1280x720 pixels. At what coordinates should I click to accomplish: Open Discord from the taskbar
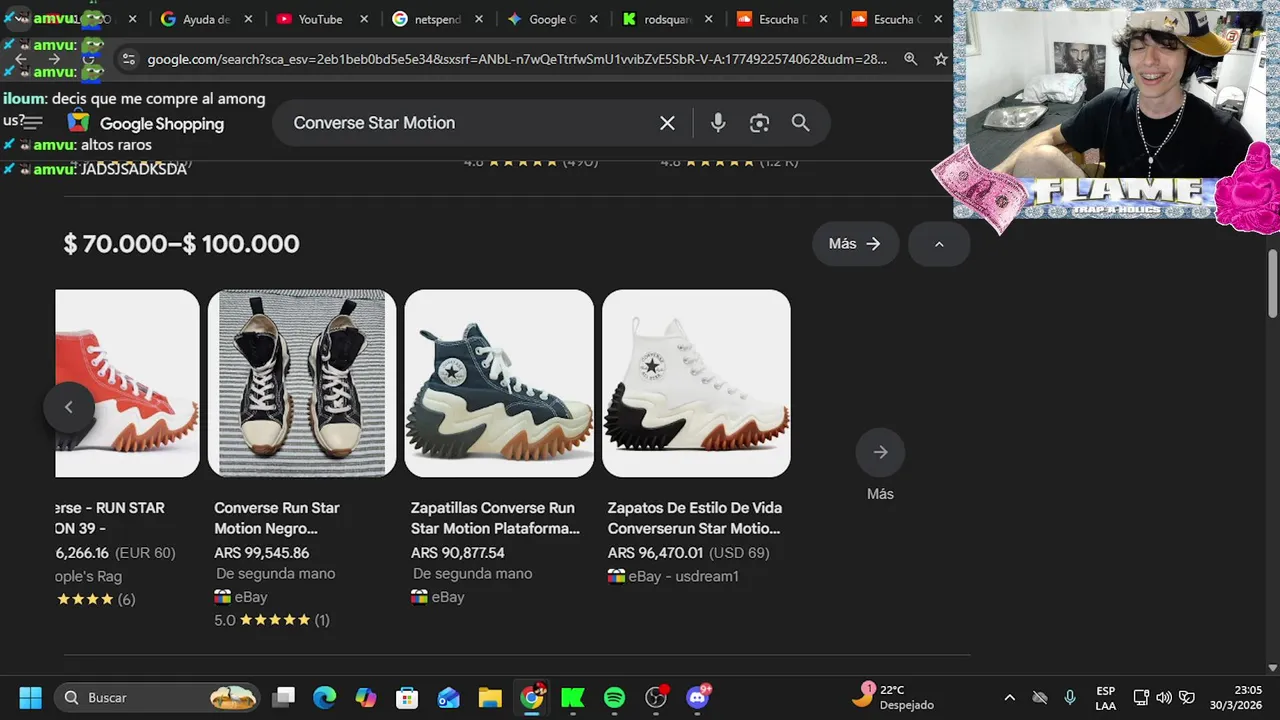point(698,697)
